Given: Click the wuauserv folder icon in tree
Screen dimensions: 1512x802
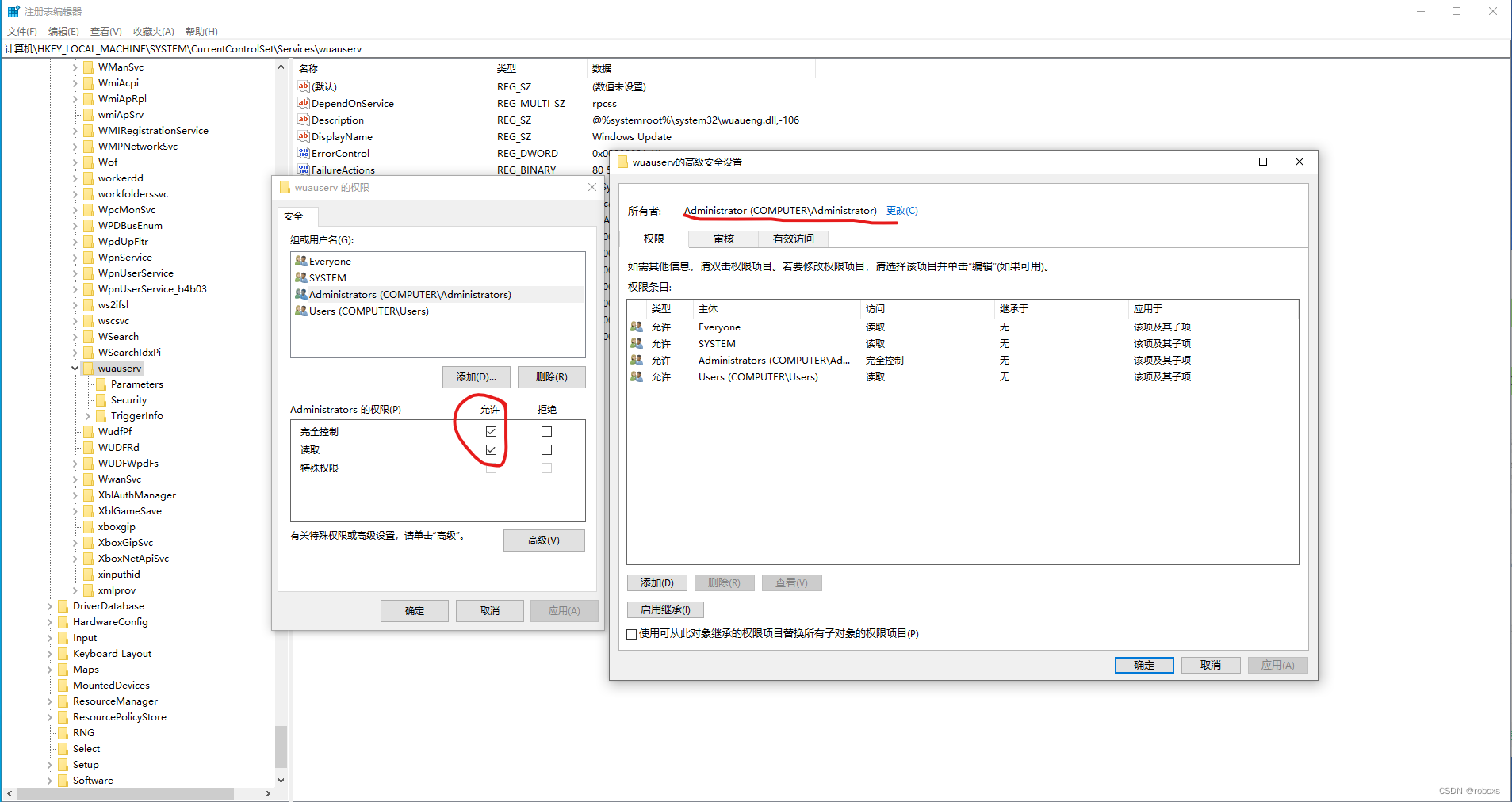Looking at the screenshot, I should [x=88, y=369].
